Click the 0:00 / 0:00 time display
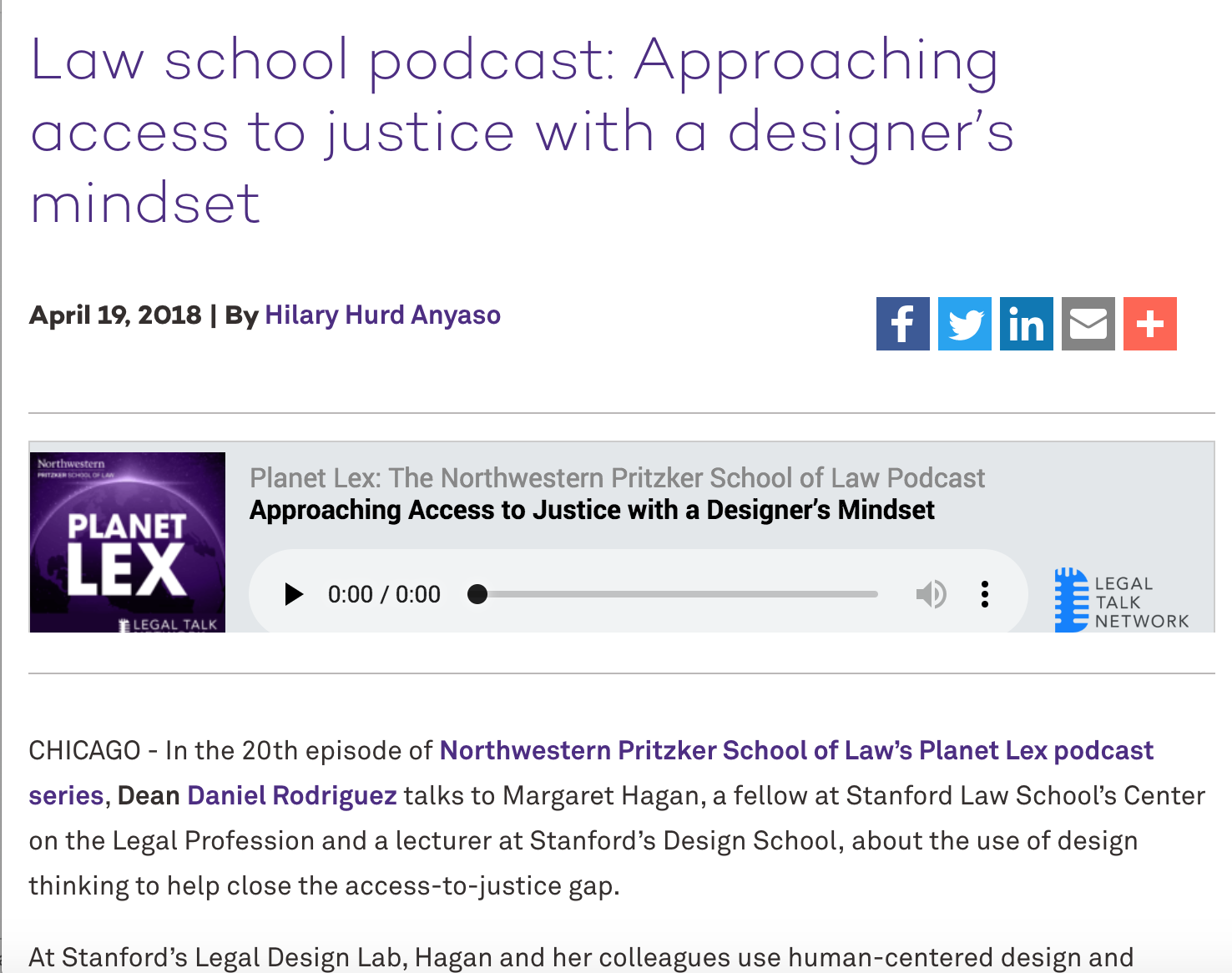Image resolution: width=1232 pixels, height=973 pixels. tap(384, 594)
